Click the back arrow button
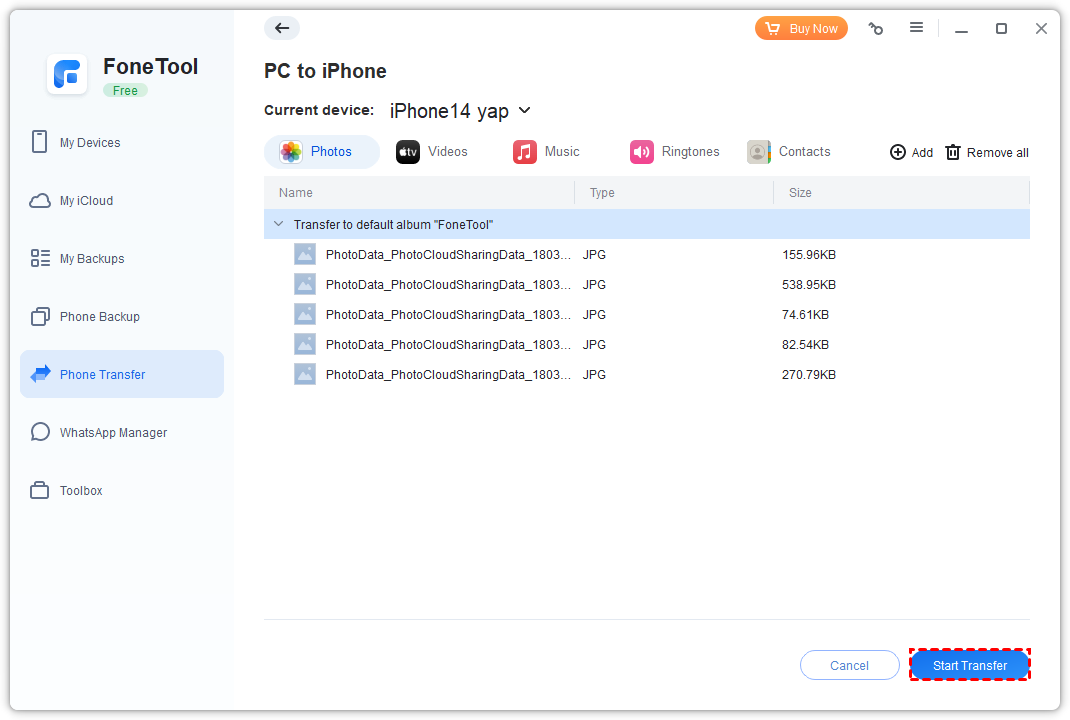Image resolution: width=1070 pixels, height=720 pixels. click(x=282, y=28)
